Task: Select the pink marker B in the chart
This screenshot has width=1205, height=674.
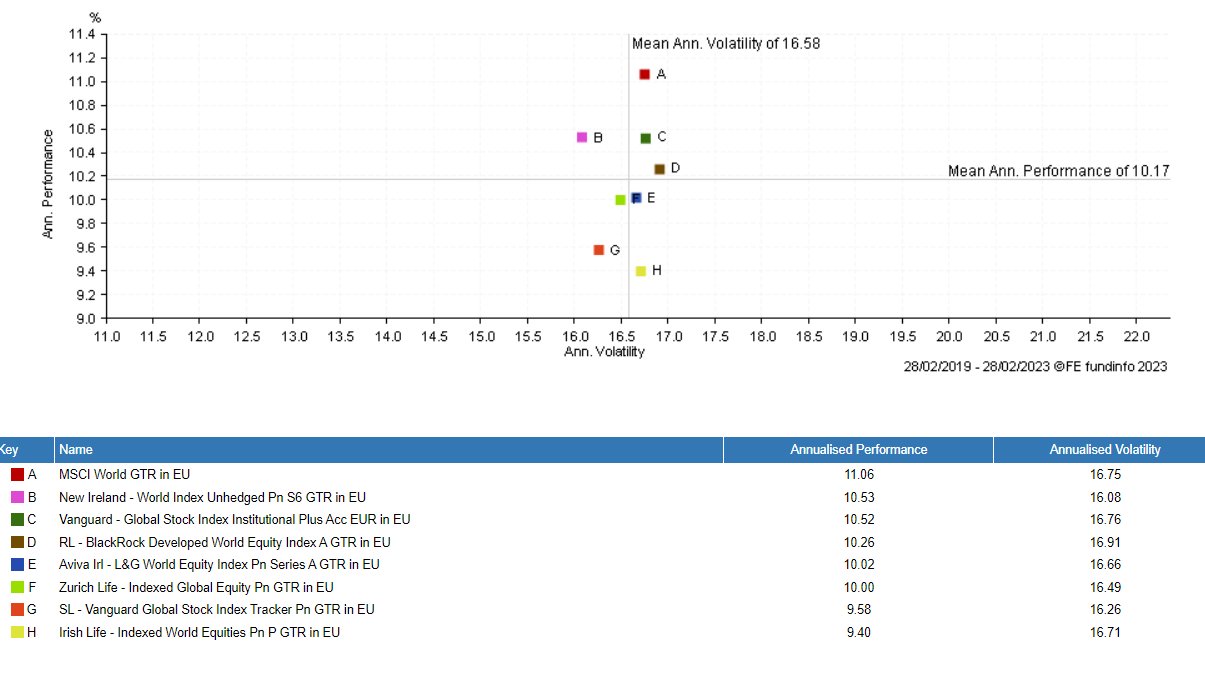Action: 582,137
